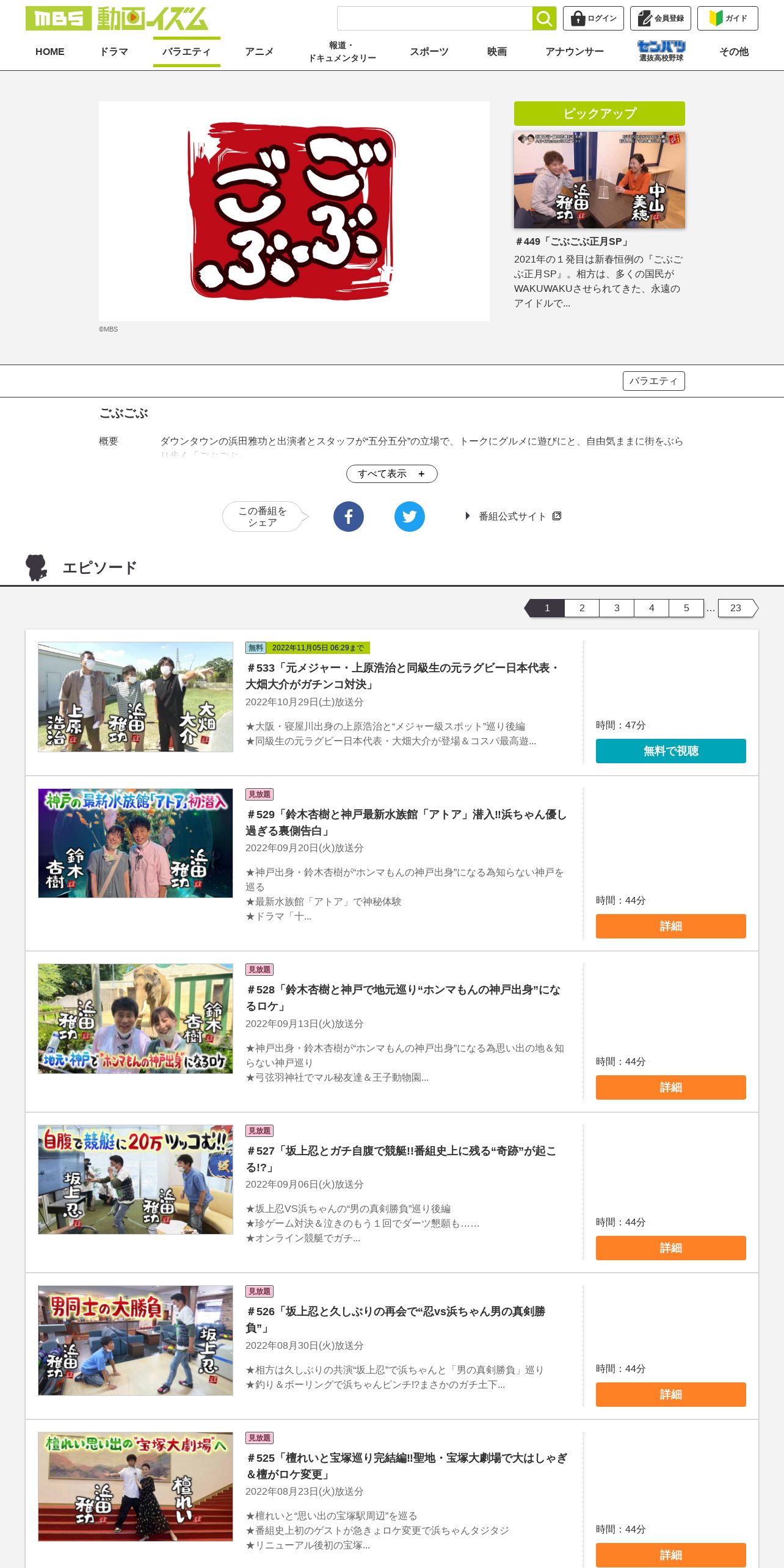Image resolution: width=784 pixels, height=1568 pixels.
Task: Open the ドラマ menu item
Action: [114, 52]
